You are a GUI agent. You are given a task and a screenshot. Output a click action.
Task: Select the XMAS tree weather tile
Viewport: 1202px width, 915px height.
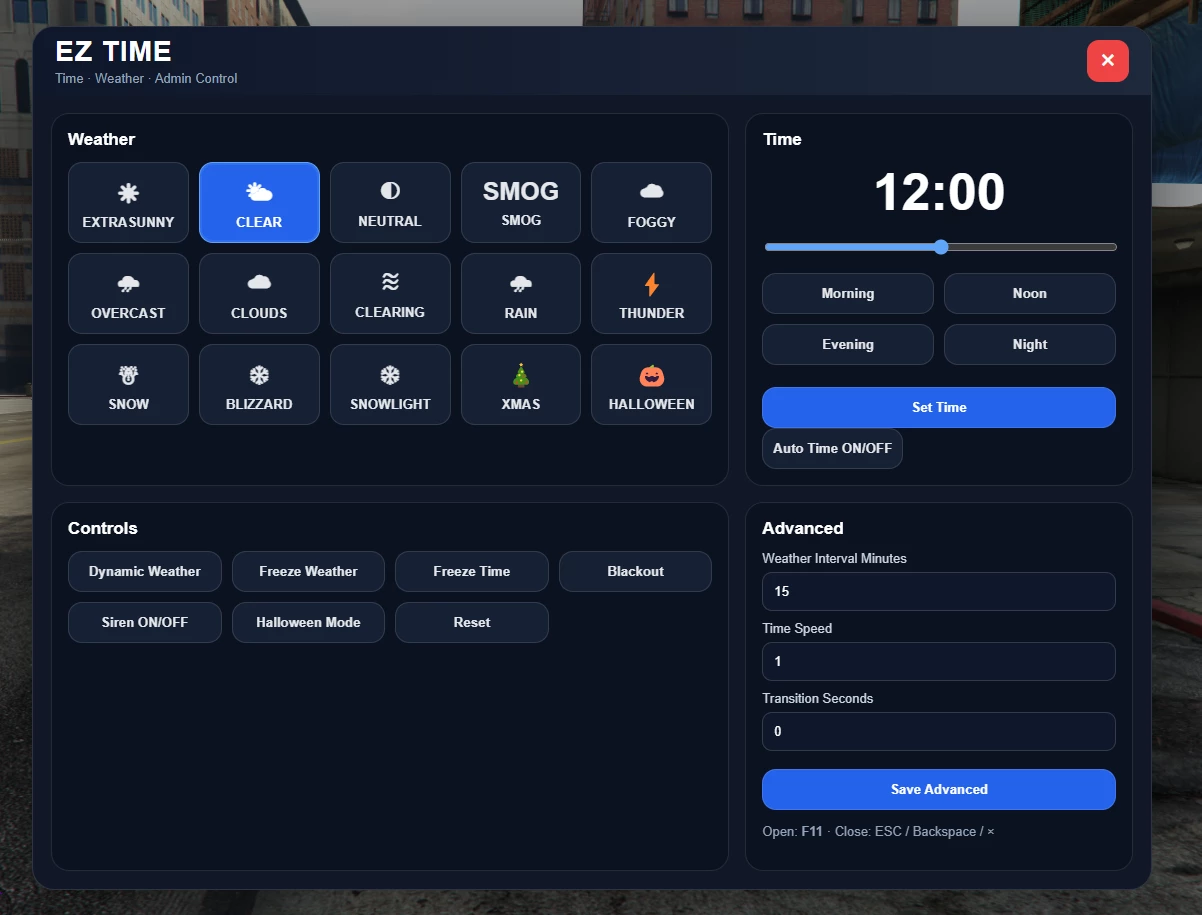(x=521, y=384)
